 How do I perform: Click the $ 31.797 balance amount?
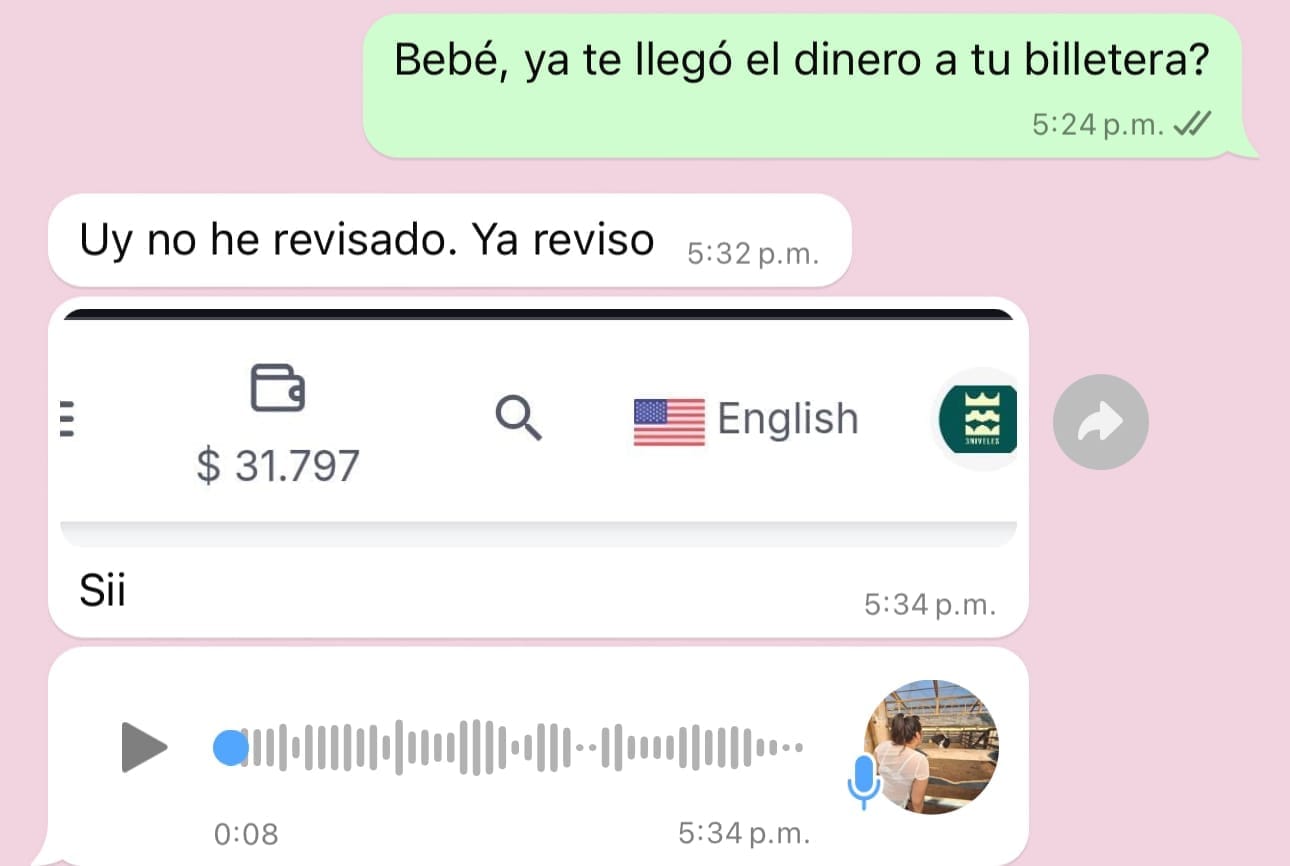277,465
